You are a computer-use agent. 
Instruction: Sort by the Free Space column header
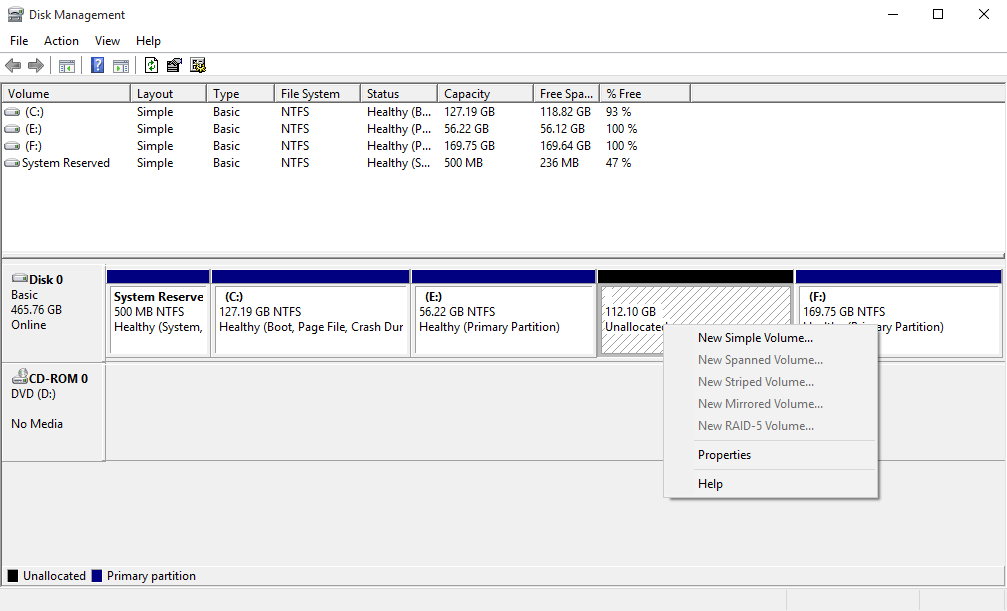[566, 94]
